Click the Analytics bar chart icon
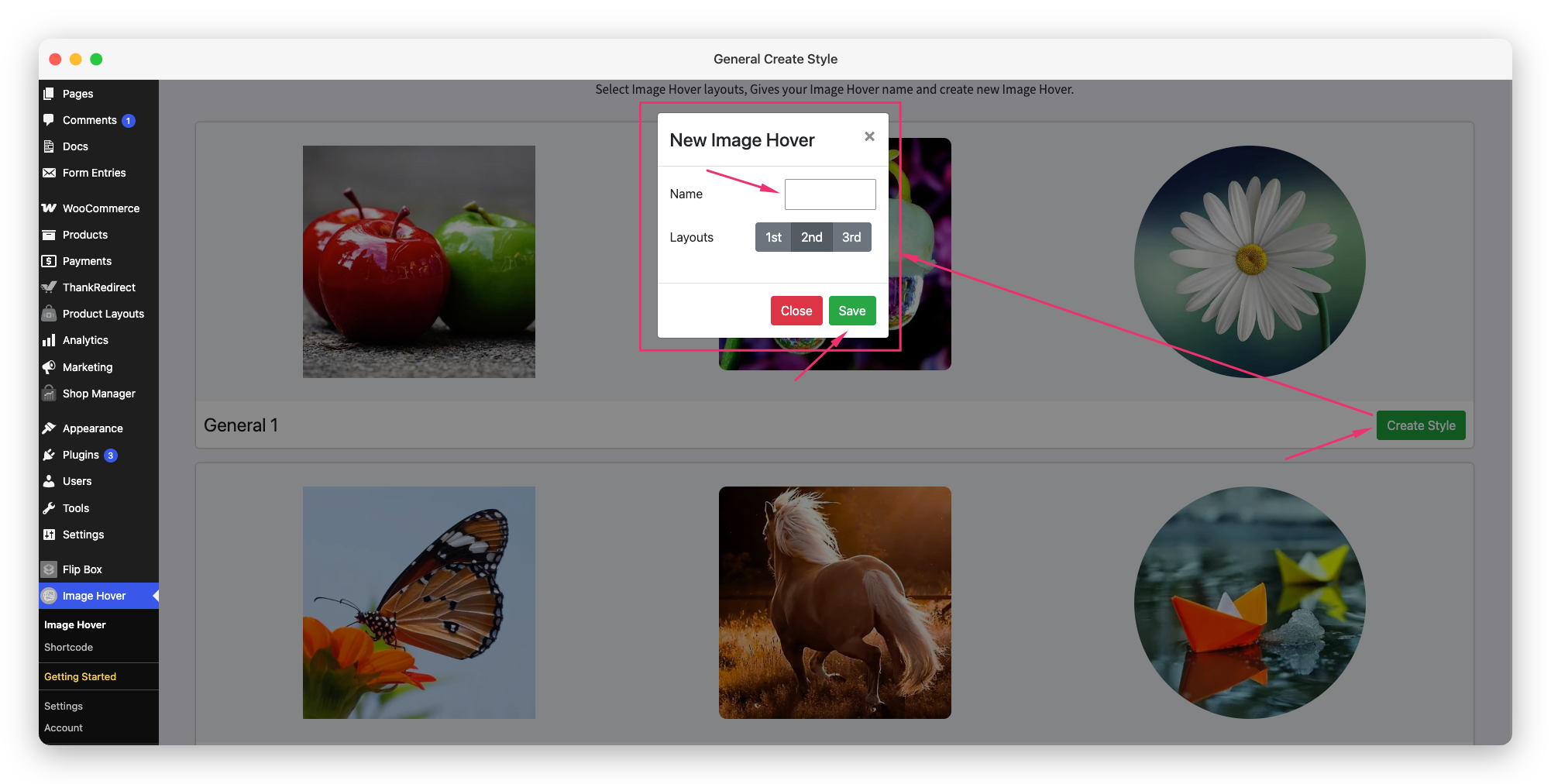The width and height of the screenshot is (1551, 784). coord(49,340)
